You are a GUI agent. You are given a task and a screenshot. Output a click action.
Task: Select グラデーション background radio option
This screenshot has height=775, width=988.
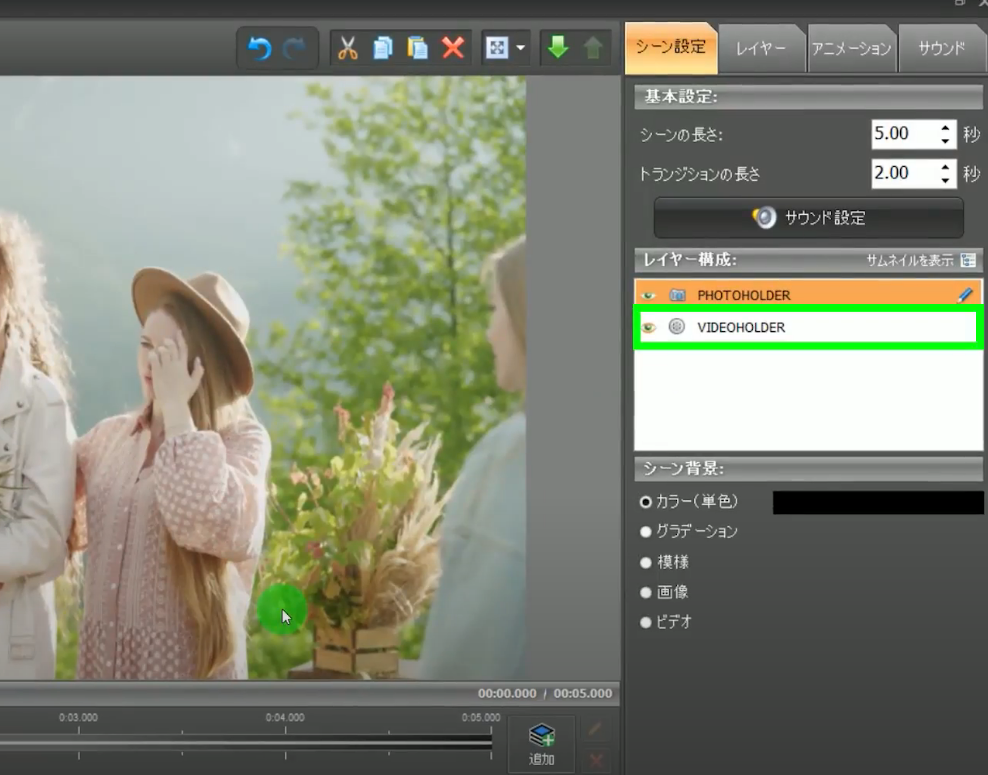pyautogui.click(x=646, y=532)
